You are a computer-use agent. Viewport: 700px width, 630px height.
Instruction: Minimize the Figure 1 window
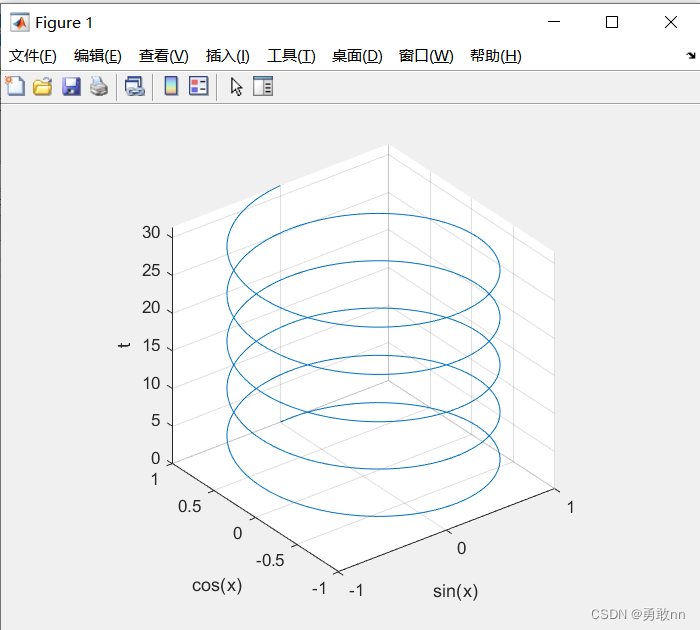pos(554,22)
